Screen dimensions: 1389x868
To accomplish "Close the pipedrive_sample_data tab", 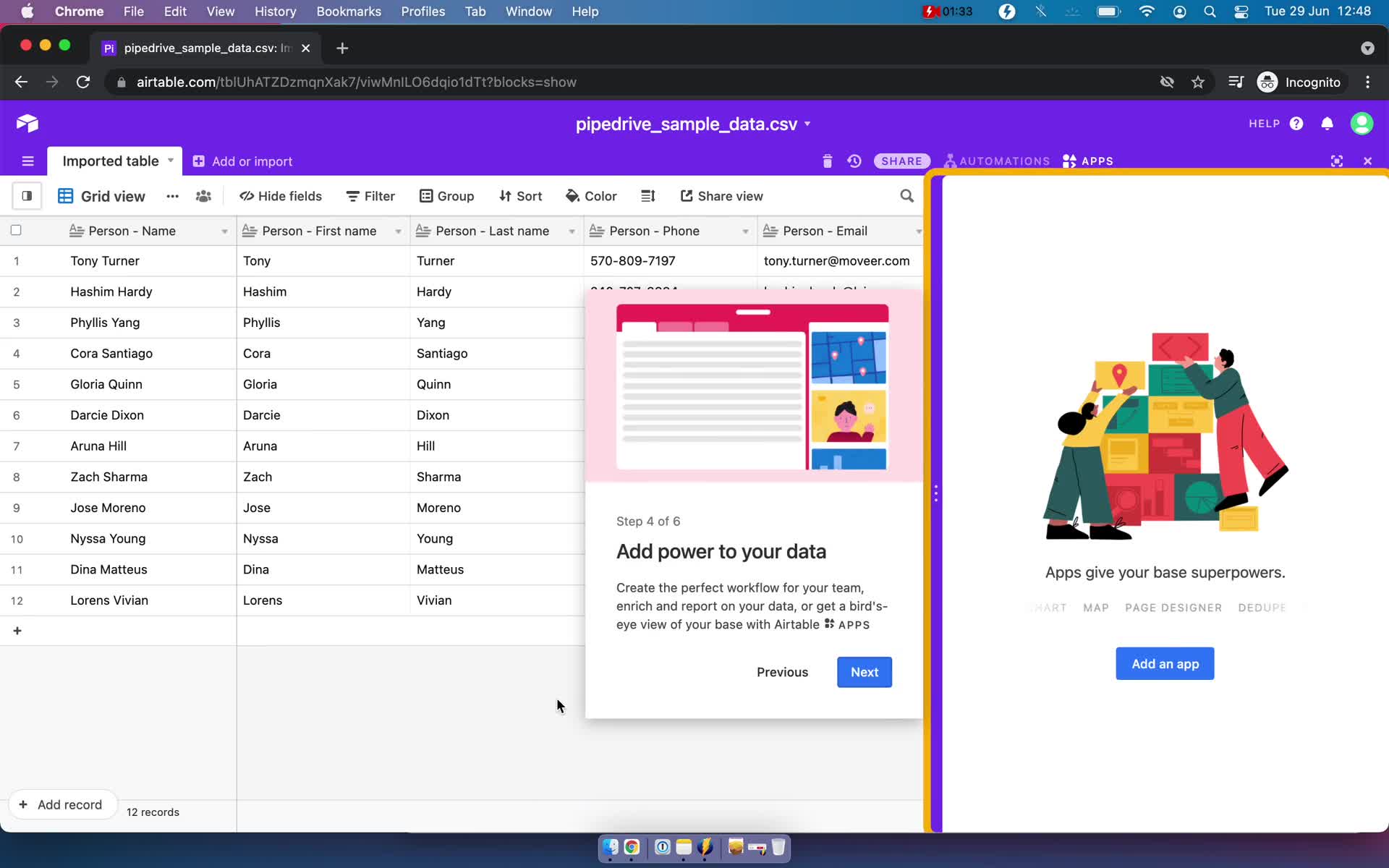I will pyautogui.click(x=305, y=48).
